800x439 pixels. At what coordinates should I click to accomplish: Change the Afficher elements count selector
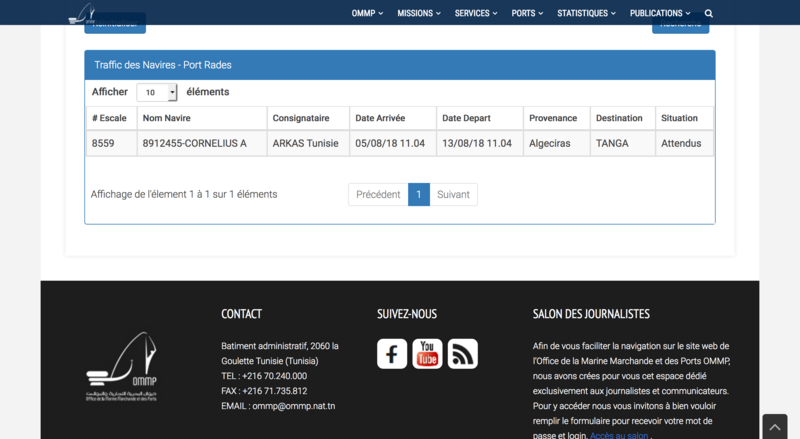click(156, 92)
